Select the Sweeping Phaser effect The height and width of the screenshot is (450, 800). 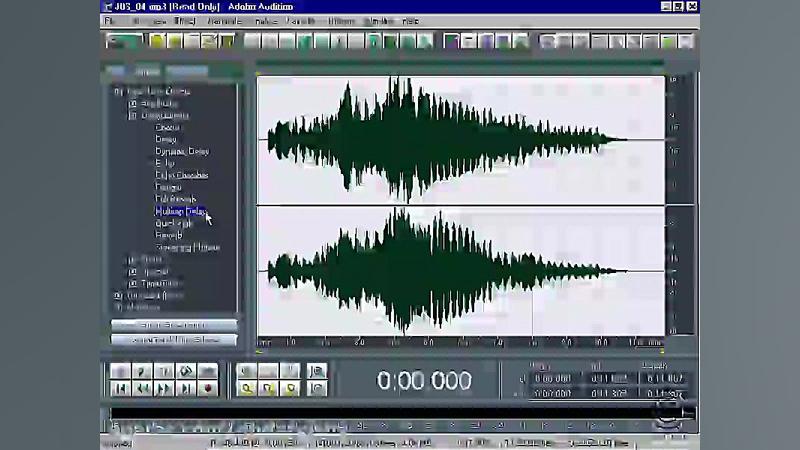[x=188, y=247]
